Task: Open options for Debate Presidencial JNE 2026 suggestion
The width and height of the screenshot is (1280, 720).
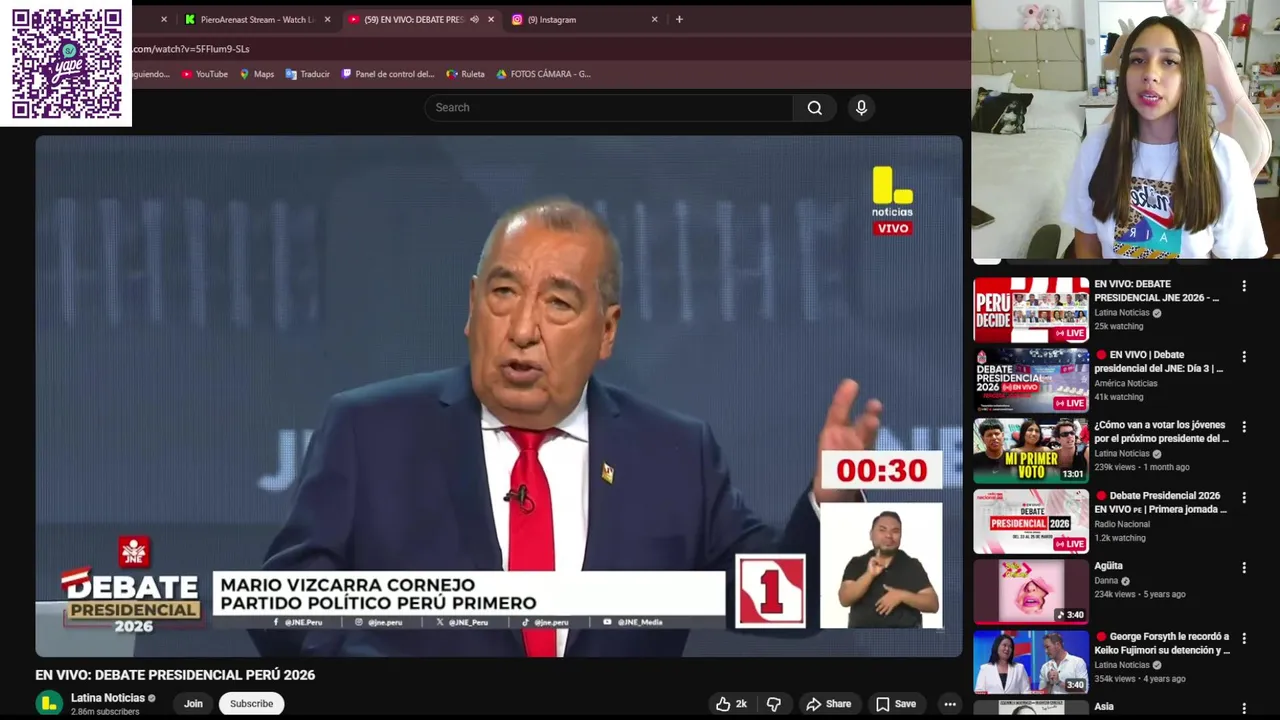Action: (1244, 286)
